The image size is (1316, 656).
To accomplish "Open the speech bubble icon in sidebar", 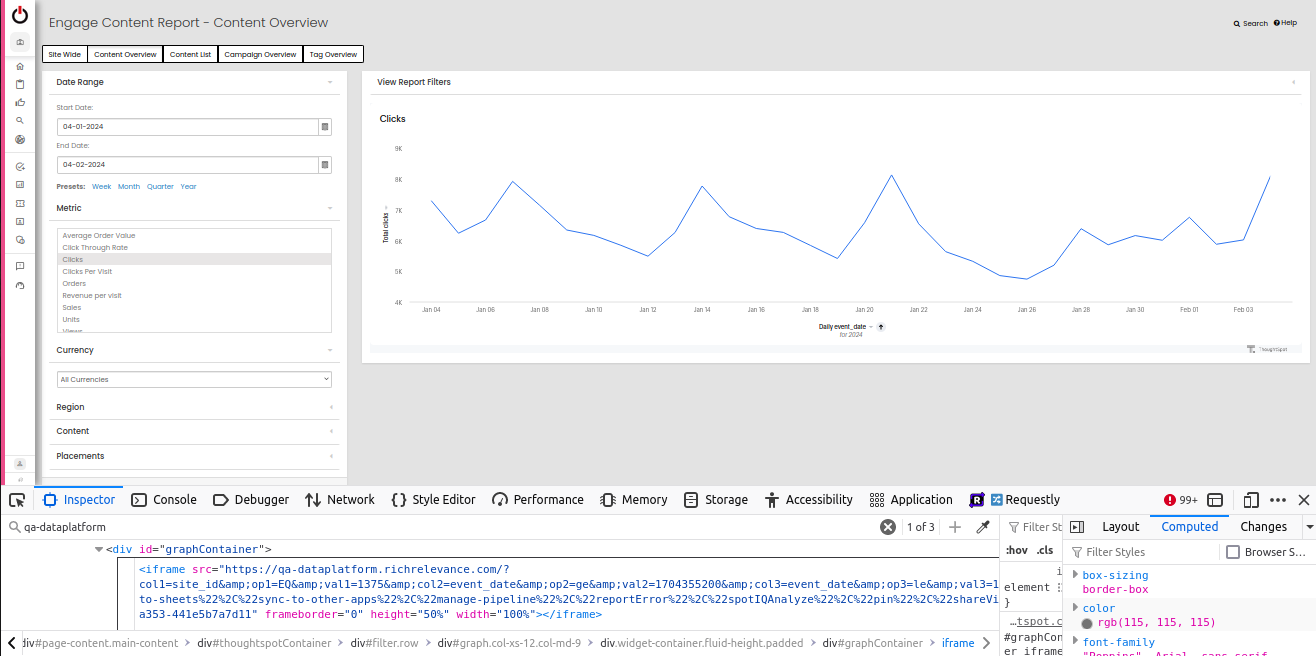I will pyautogui.click(x=20, y=266).
